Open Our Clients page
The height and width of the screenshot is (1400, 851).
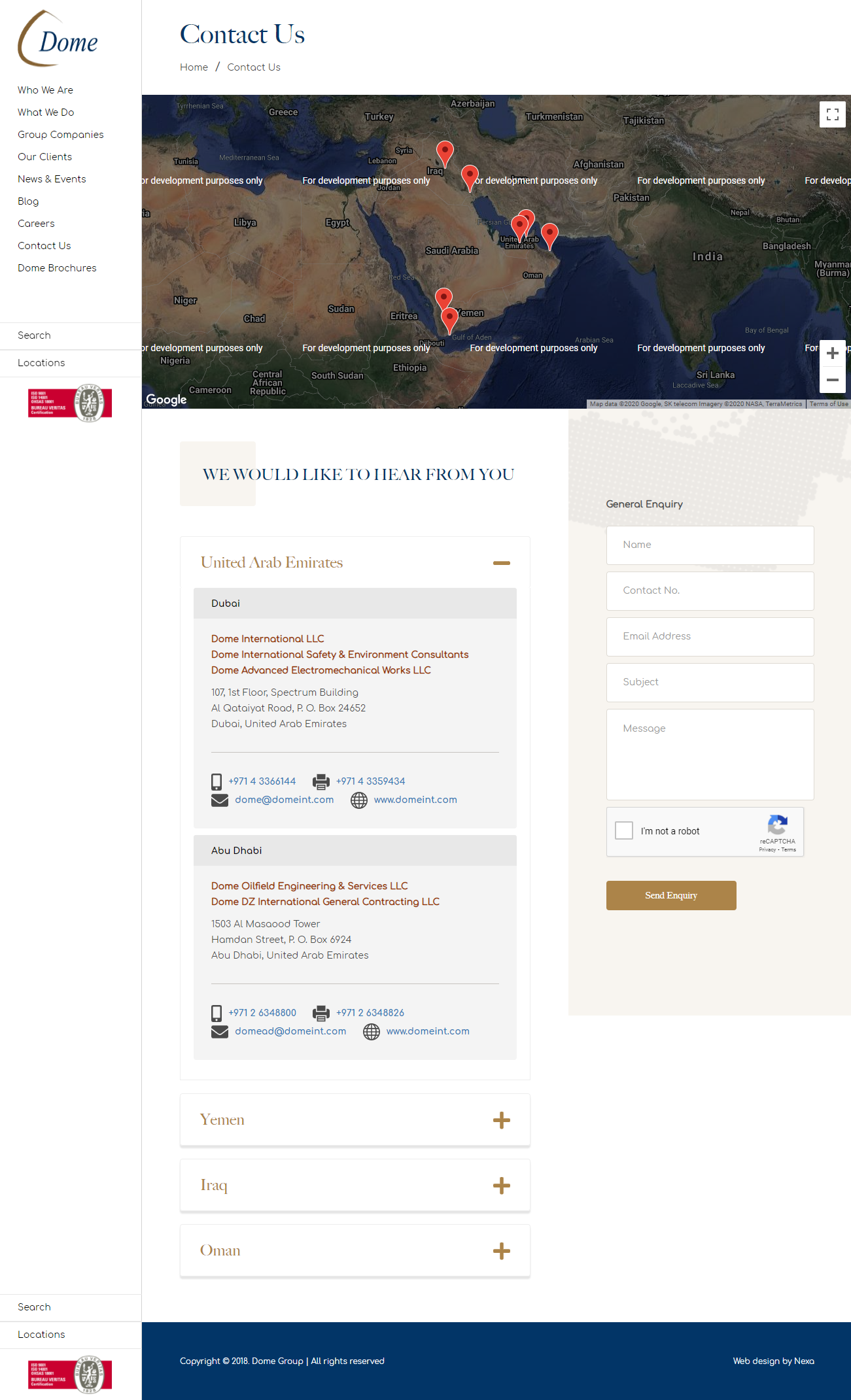click(44, 157)
